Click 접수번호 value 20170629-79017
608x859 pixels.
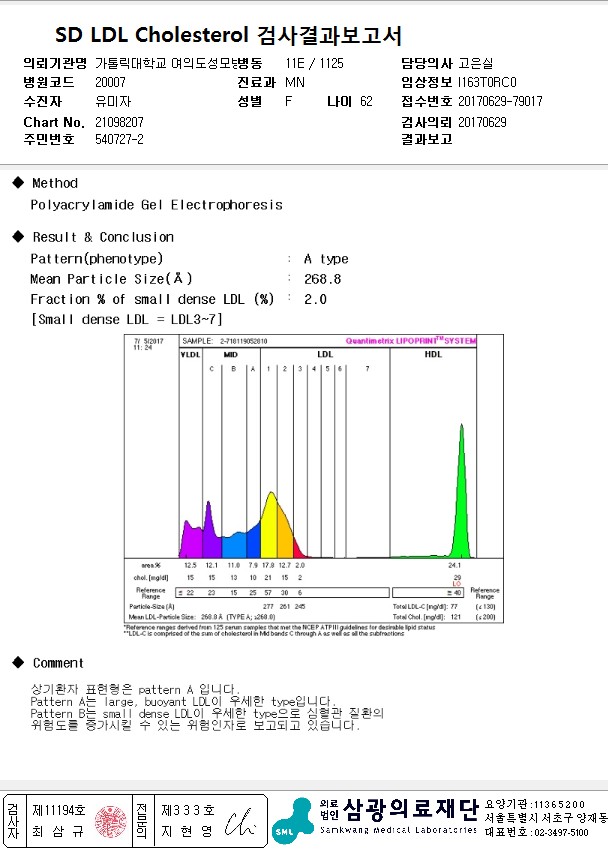click(500, 101)
